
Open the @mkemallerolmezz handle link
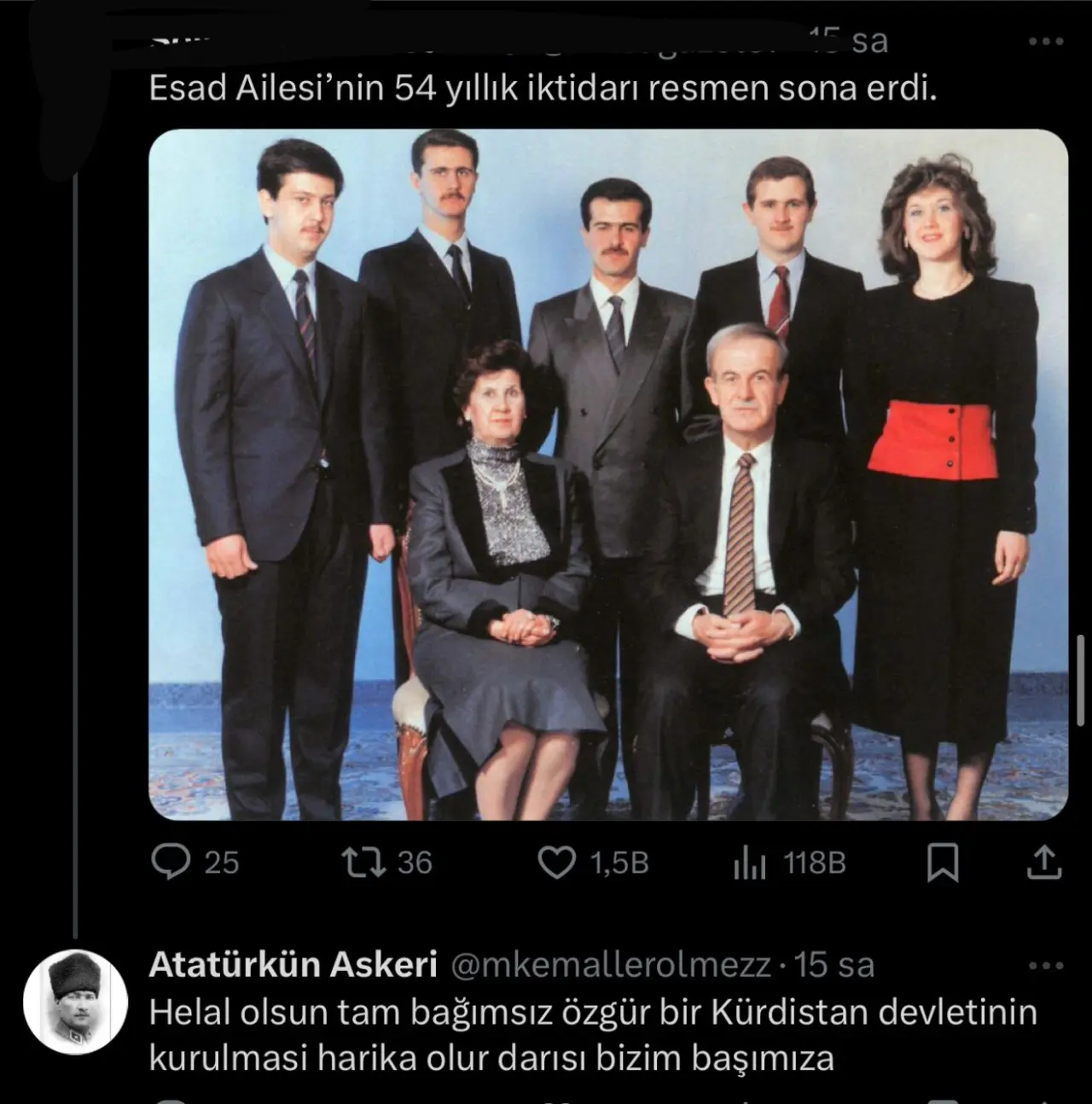[x=609, y=965]
